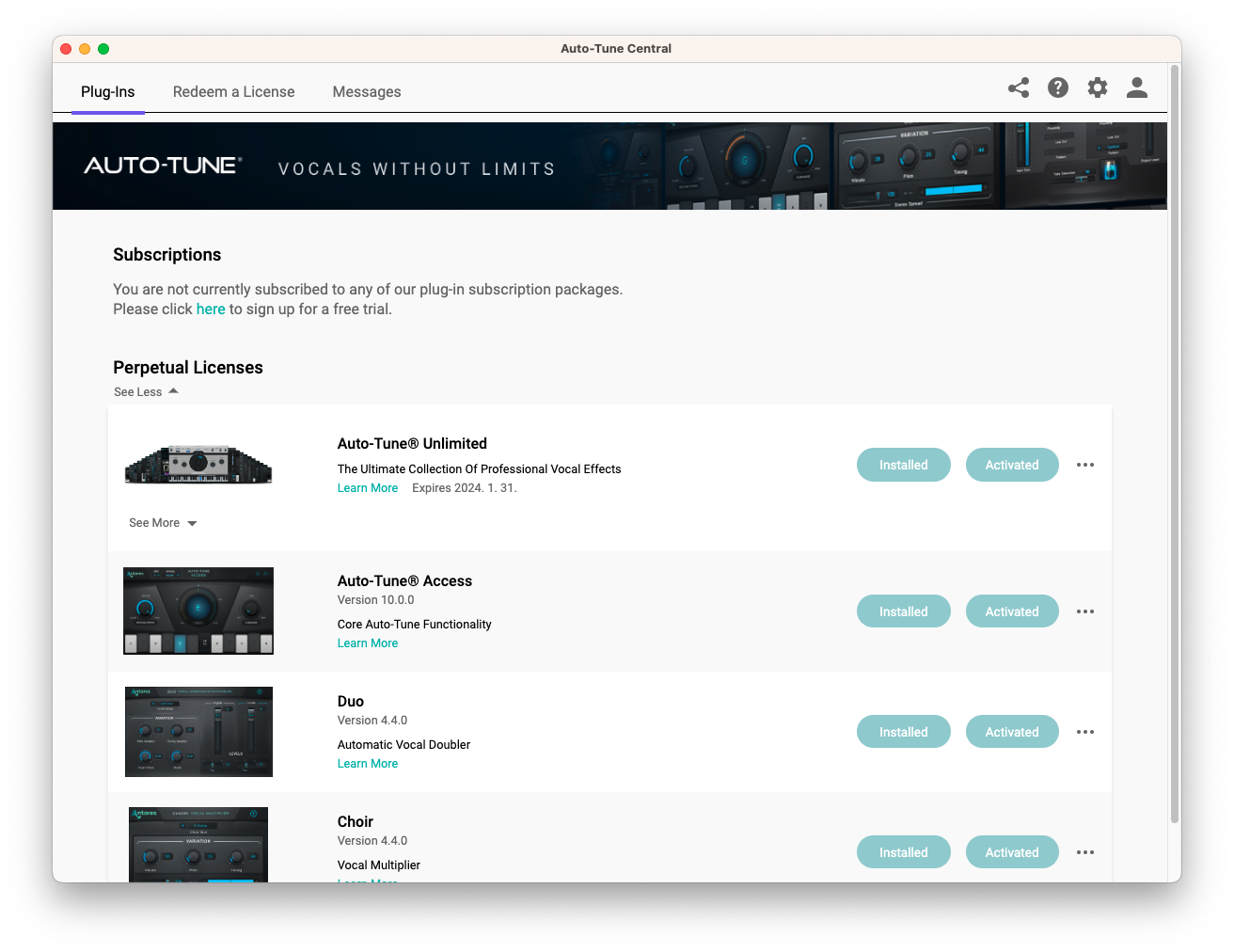Click Activated button for Auto-Tune Unlimited
This screenshot has height=952, width=1234.
1012,465
